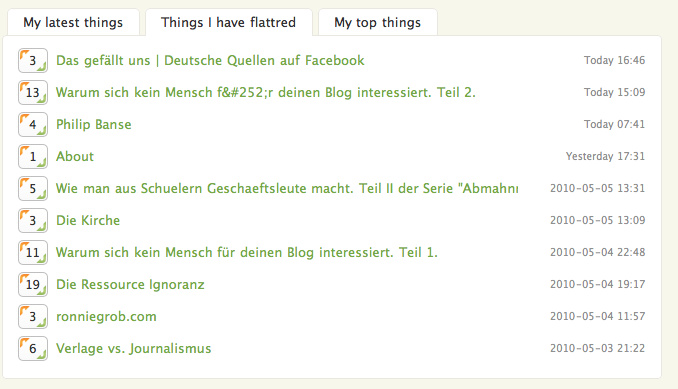Click flattr badge beside Deutsche Quellen auf Facebook
Image resolution: width=678 pixels, height=389 pixels.
(33, 61)
